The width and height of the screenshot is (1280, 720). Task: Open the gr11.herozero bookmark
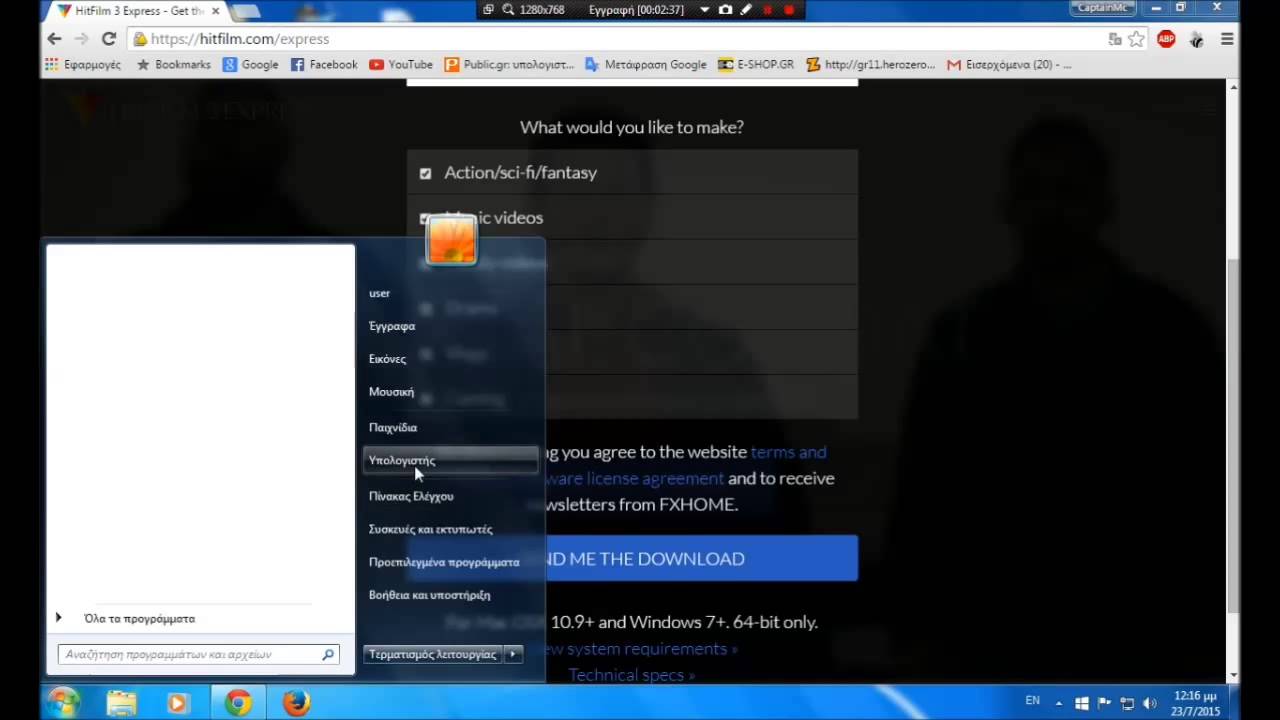click(870, 64)
